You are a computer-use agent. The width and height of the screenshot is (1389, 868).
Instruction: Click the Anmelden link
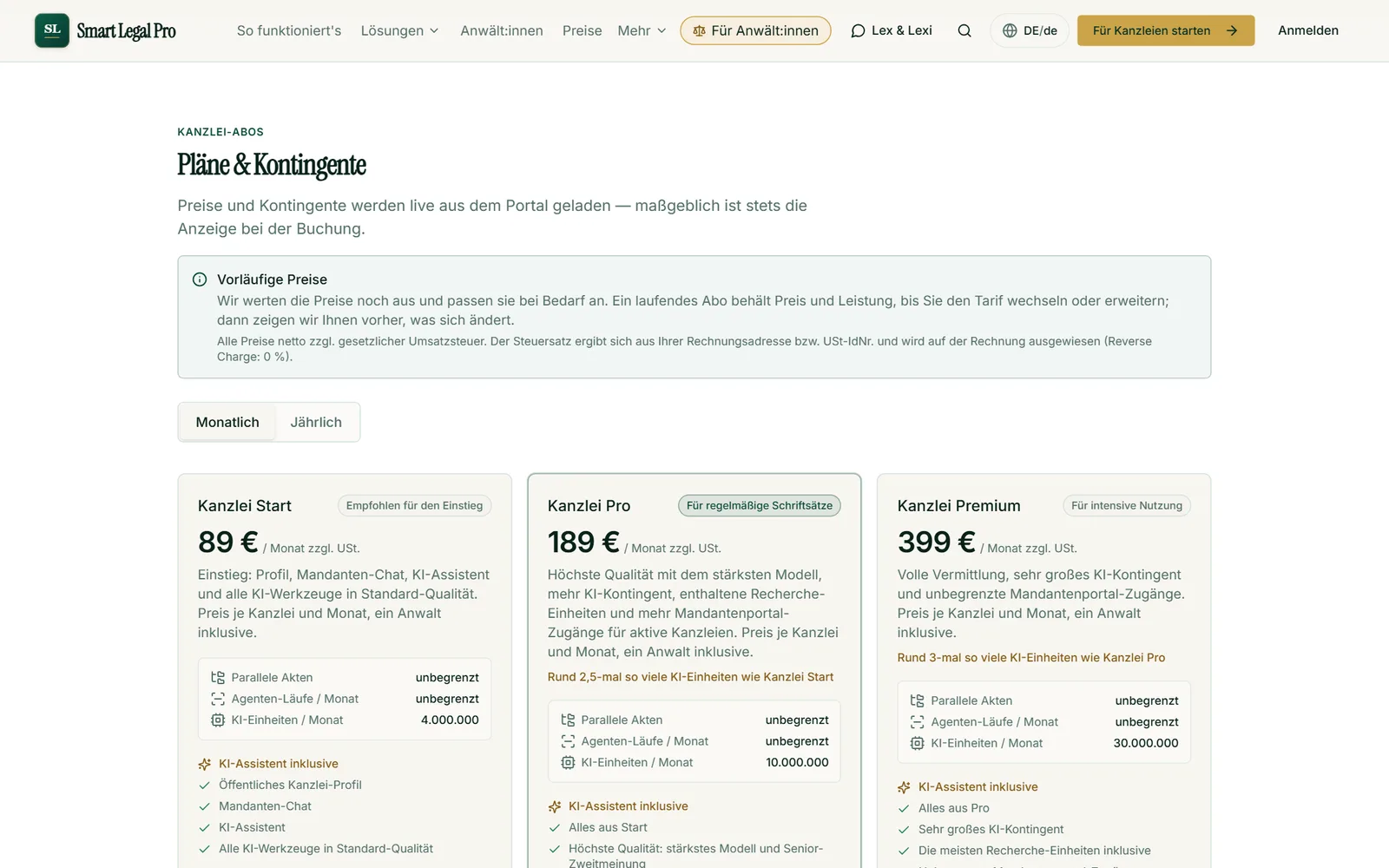tap(1308, 31)
